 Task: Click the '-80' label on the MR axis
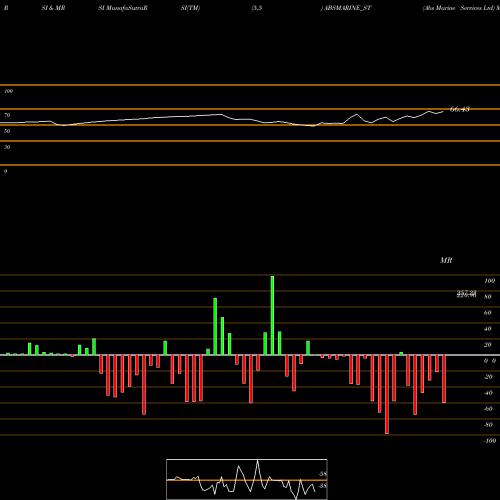pyautogui.click(x=488, y=425)
